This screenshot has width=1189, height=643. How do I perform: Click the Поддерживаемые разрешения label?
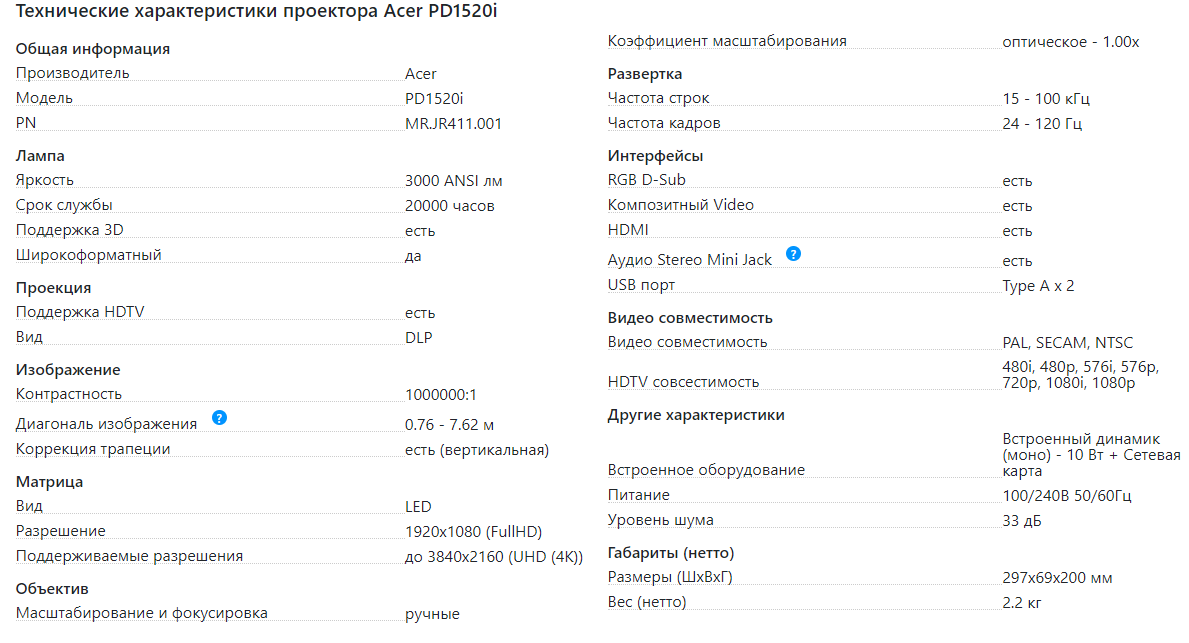coord(129,556)
